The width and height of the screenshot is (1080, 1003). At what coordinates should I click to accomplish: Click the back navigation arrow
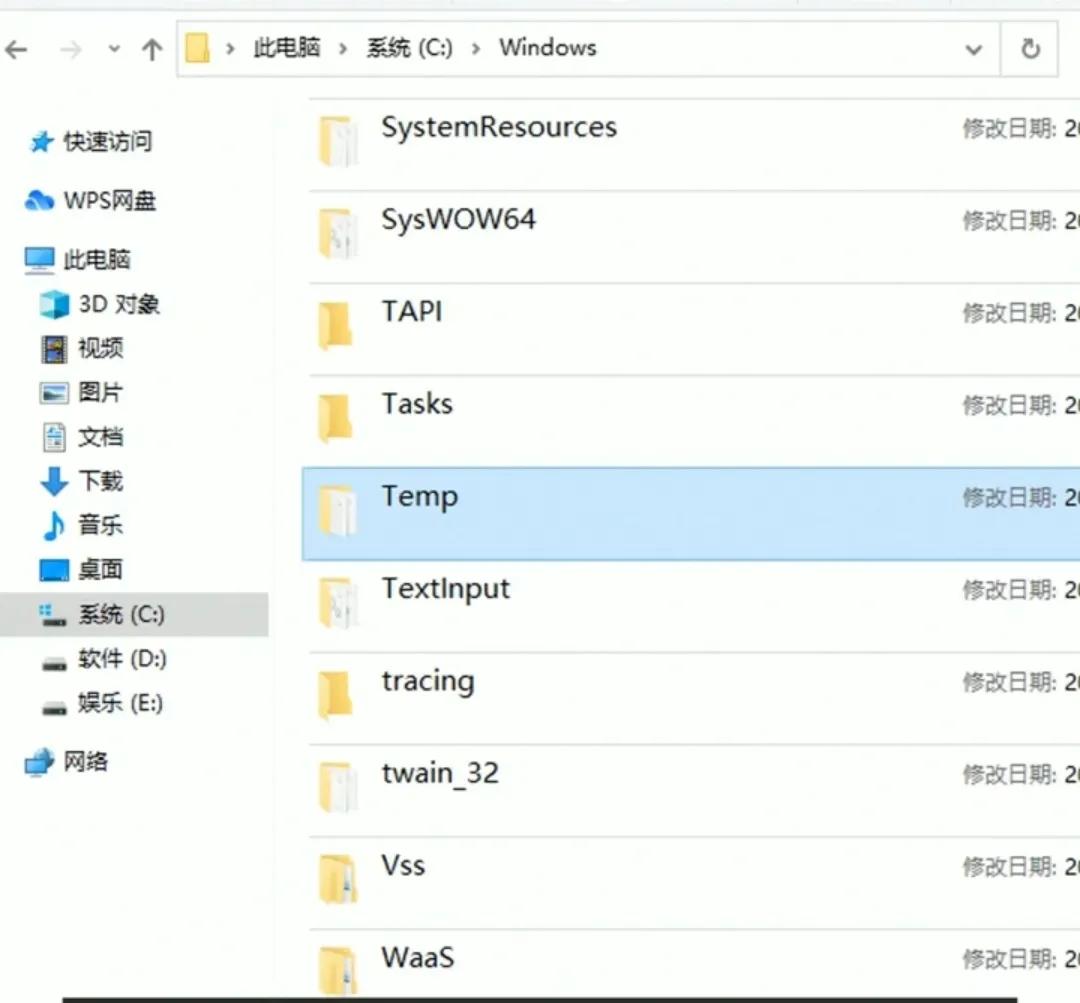[x=18, y=48]
